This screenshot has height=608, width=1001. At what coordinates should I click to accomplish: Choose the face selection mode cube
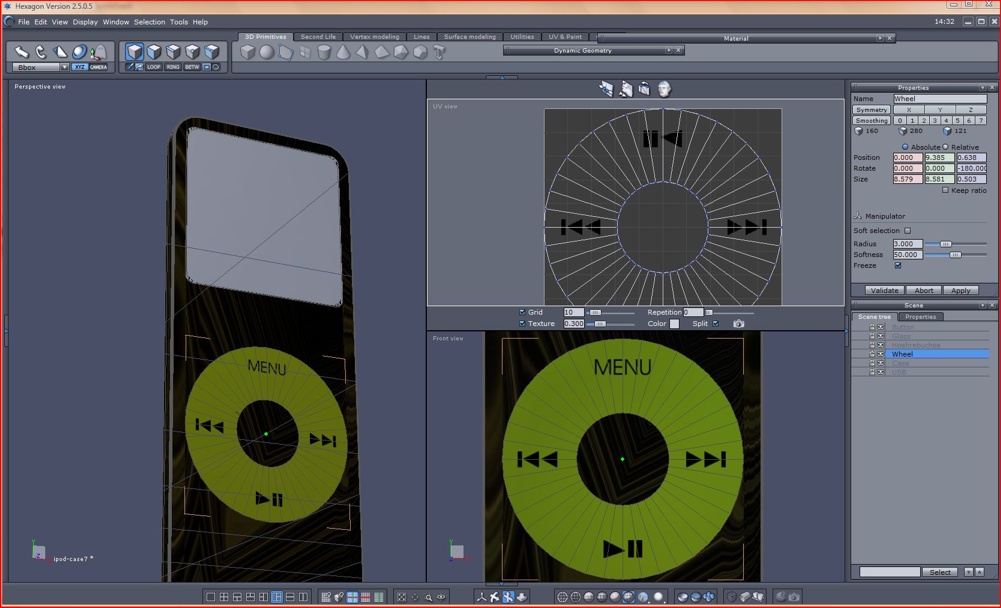click(x=154, y=52)
